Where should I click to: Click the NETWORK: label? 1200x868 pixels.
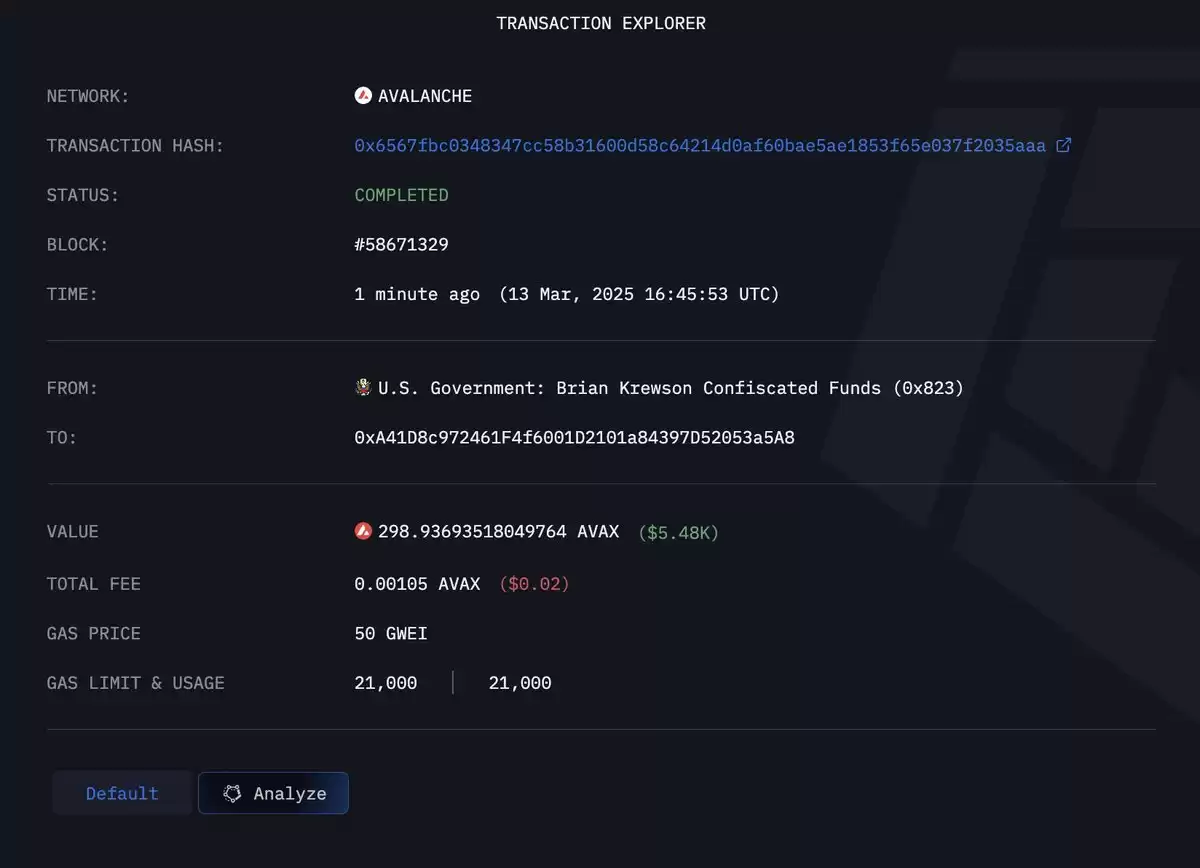pyautogui.click(x=88, y=96)
